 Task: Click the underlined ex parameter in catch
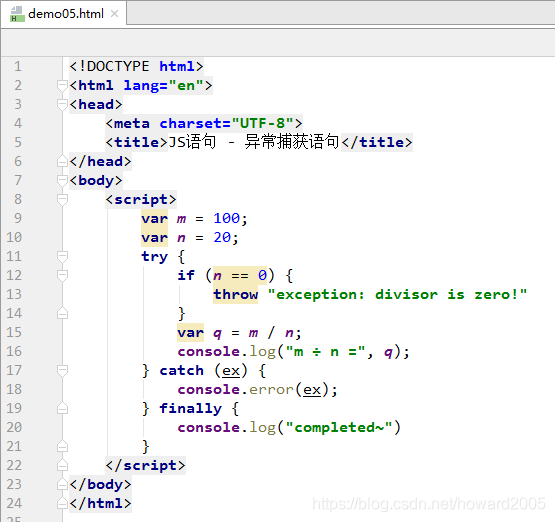[231, 371]
